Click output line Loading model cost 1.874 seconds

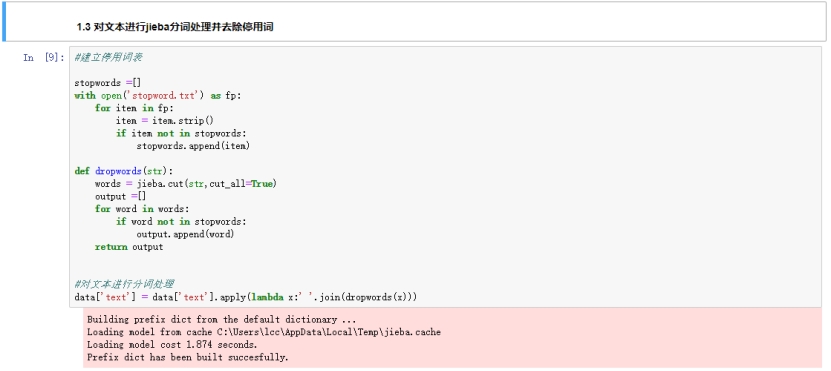pos(172,345)
